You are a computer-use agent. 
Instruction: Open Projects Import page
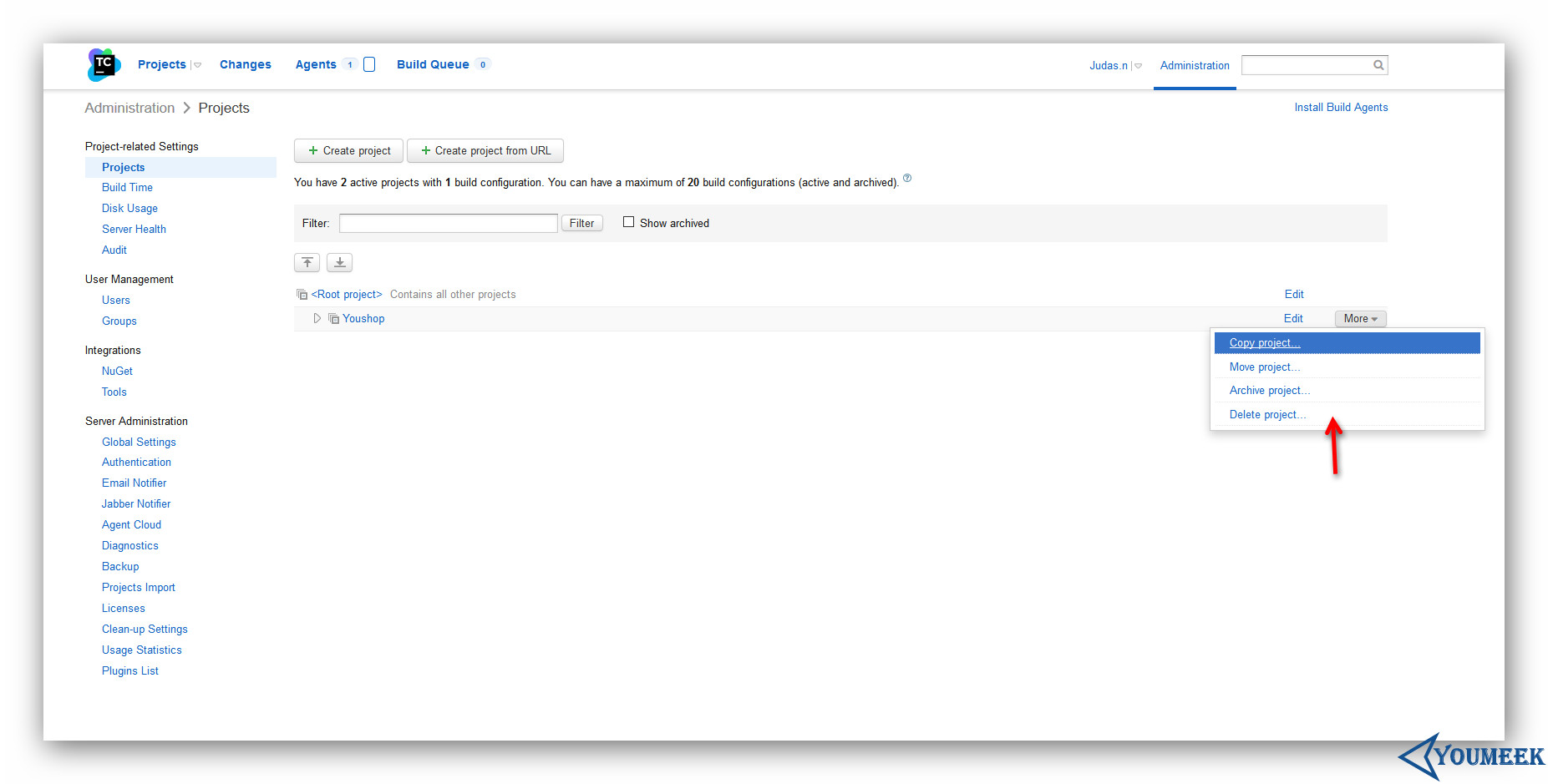pos(139,587)
